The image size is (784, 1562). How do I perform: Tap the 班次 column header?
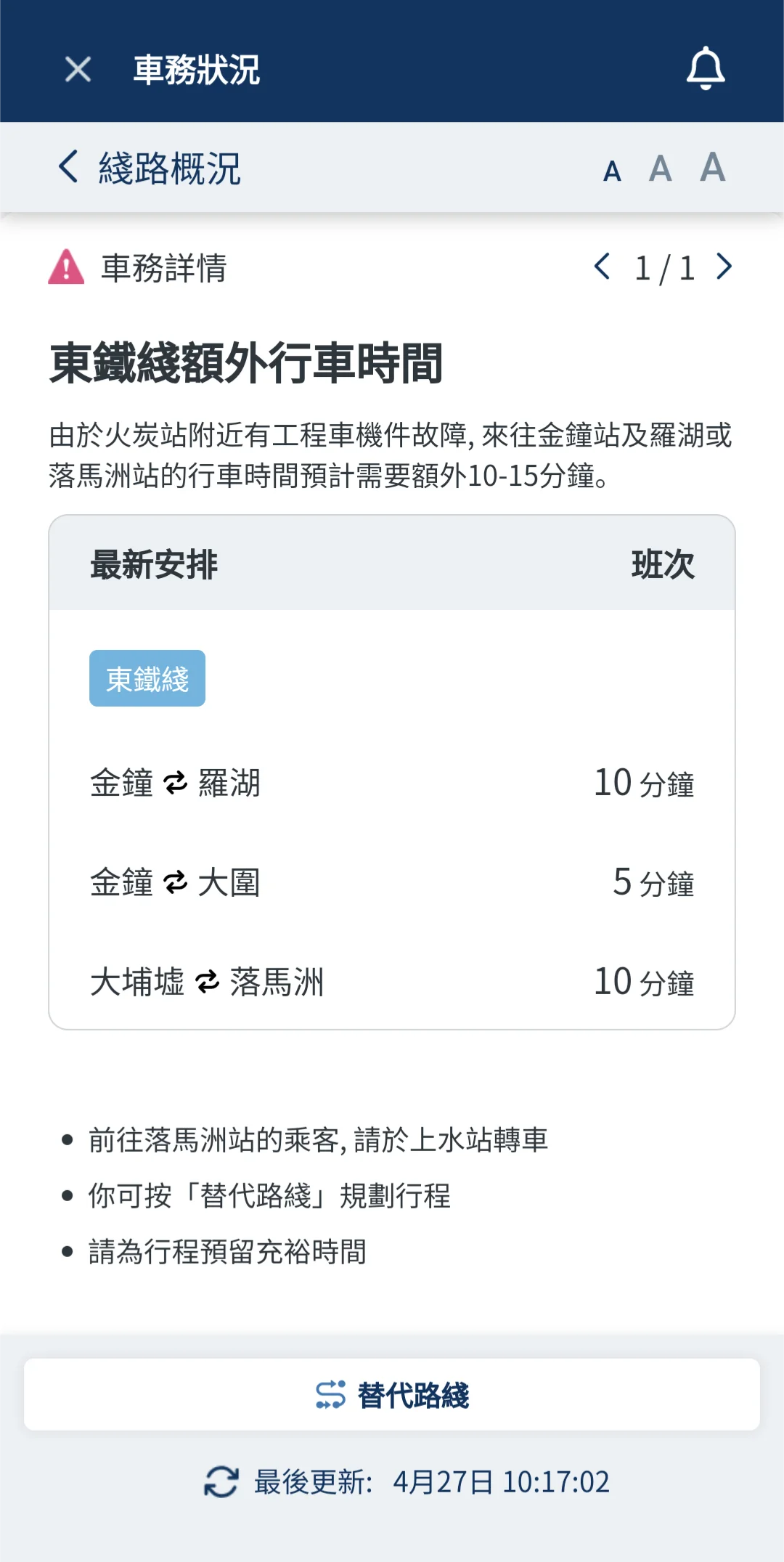[x=663, y=564]
